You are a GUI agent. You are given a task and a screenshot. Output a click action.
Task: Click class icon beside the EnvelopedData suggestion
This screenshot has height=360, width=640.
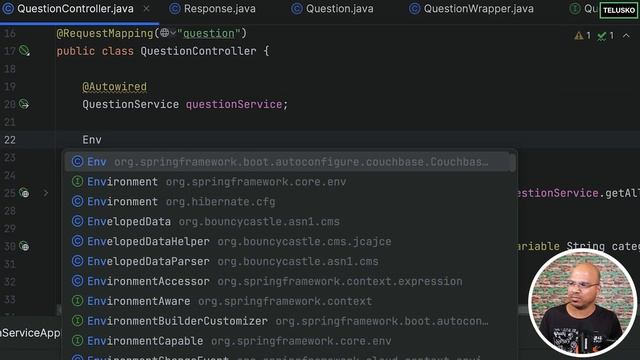[x=78, y=221]
